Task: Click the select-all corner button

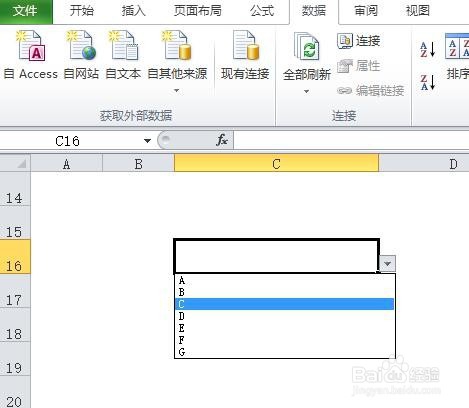Action: (x=15, y=163)
